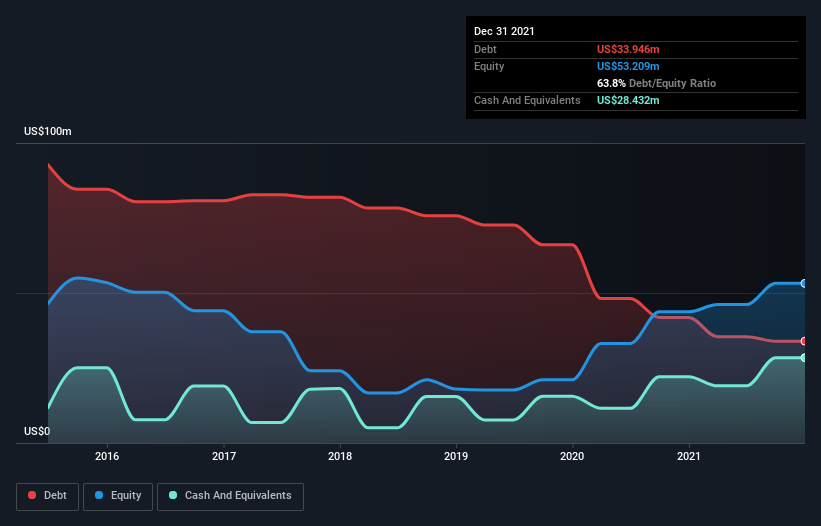Click Cash And Equivalents label in tooltip

pyautogui.click(x=527, y=100)
